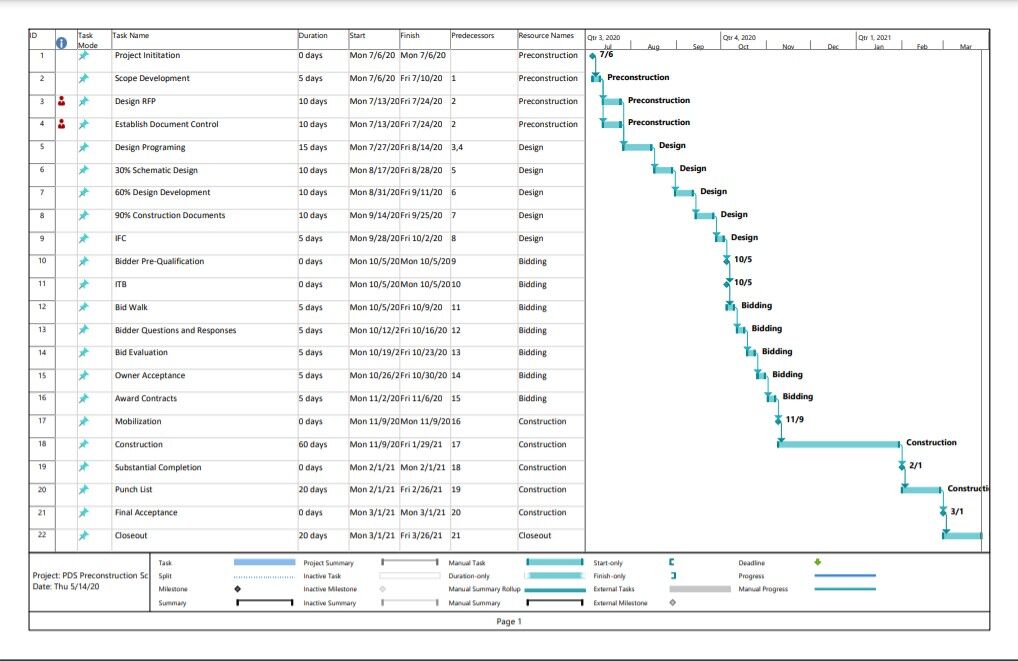This screenshot has height=661, width=1018.
Task: Click the task mode pin icon for Punch List
Action: pos(83,490)
